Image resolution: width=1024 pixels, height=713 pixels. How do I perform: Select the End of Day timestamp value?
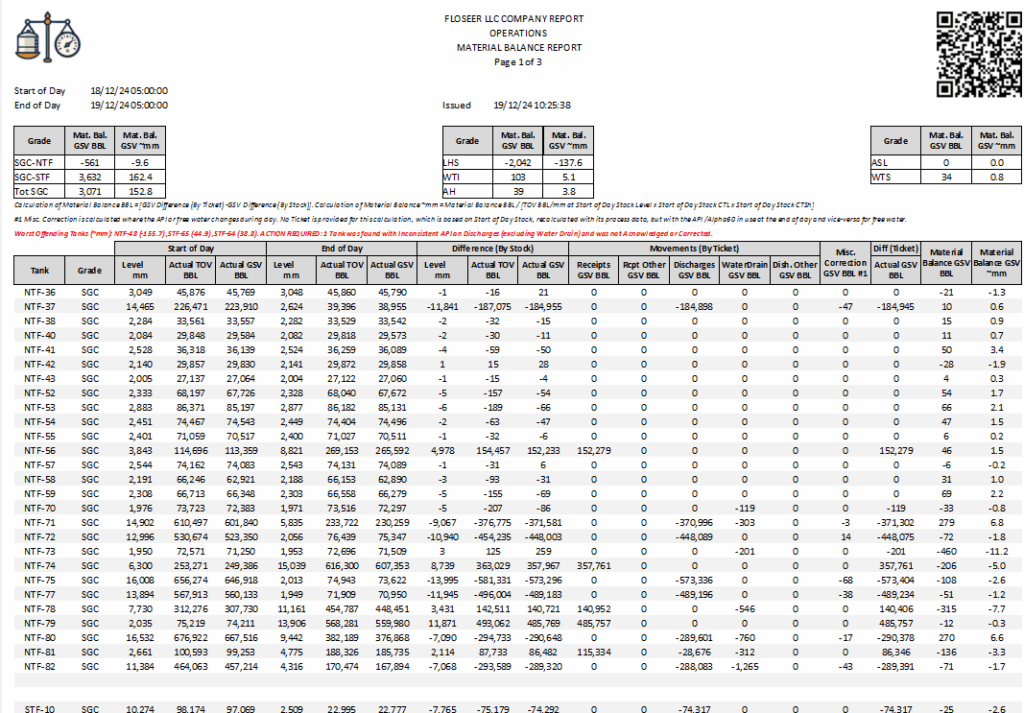coord(129,105)
